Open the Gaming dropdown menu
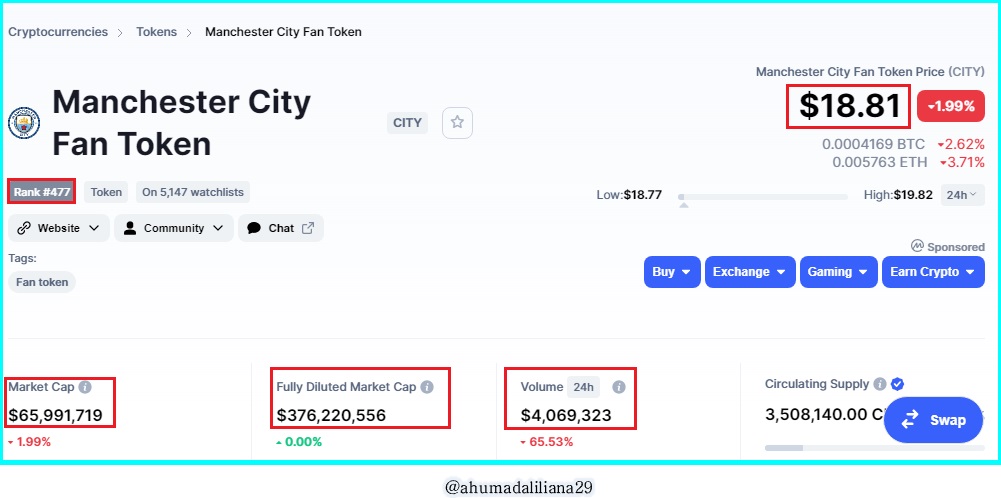The image size is (1001, 498). point(839,272)
